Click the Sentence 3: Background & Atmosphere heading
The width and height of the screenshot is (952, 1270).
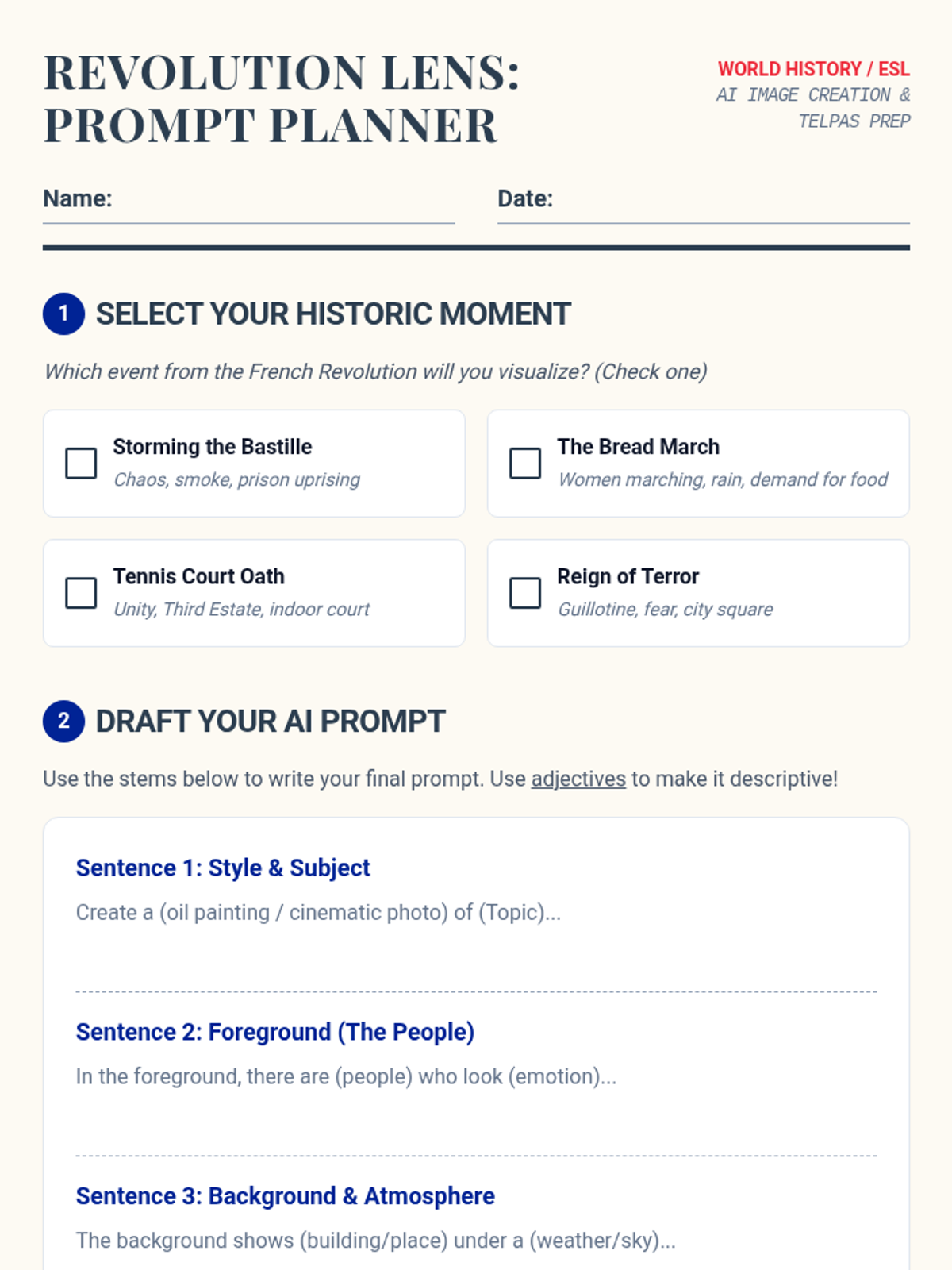(x=285, y=1196)
